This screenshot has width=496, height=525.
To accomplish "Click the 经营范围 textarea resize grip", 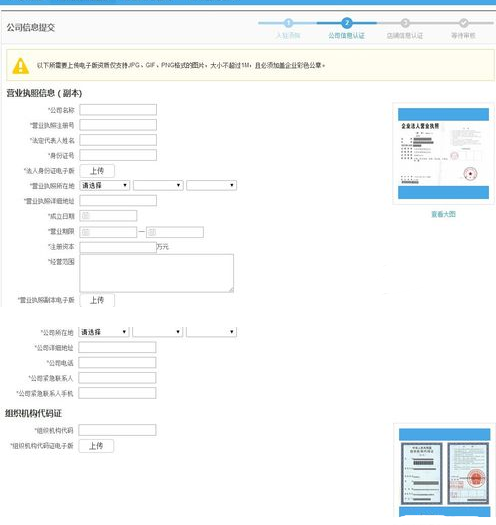I will (231, 290).
